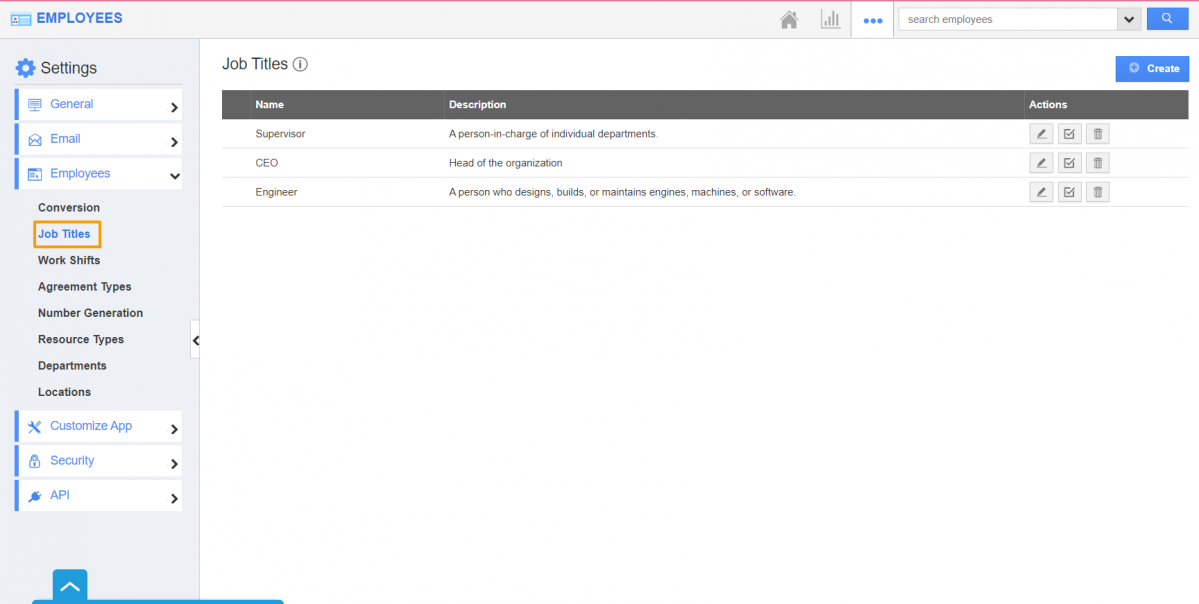Image resolution: width=1199 pixels, height=604 pixels.
Task: Select Work Shifts in the sidebar
Action: tap(69, 260)
